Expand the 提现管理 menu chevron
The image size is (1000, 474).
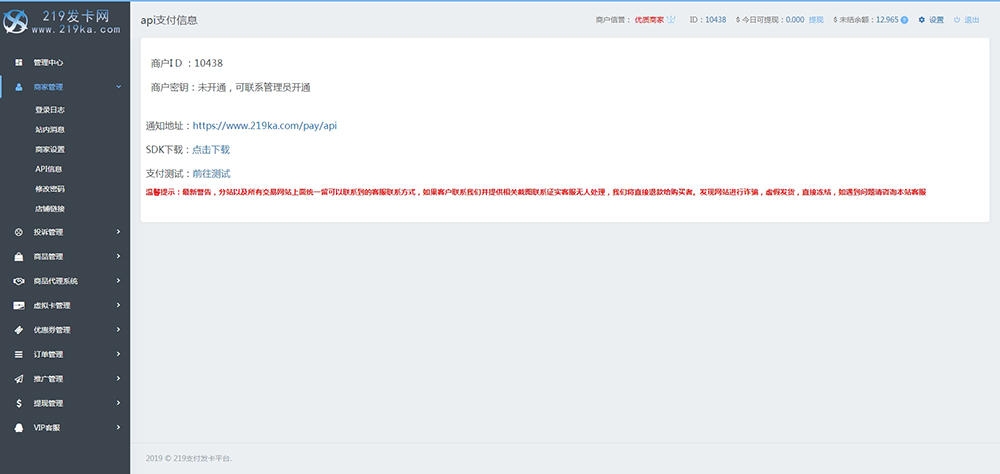(118, 403)
